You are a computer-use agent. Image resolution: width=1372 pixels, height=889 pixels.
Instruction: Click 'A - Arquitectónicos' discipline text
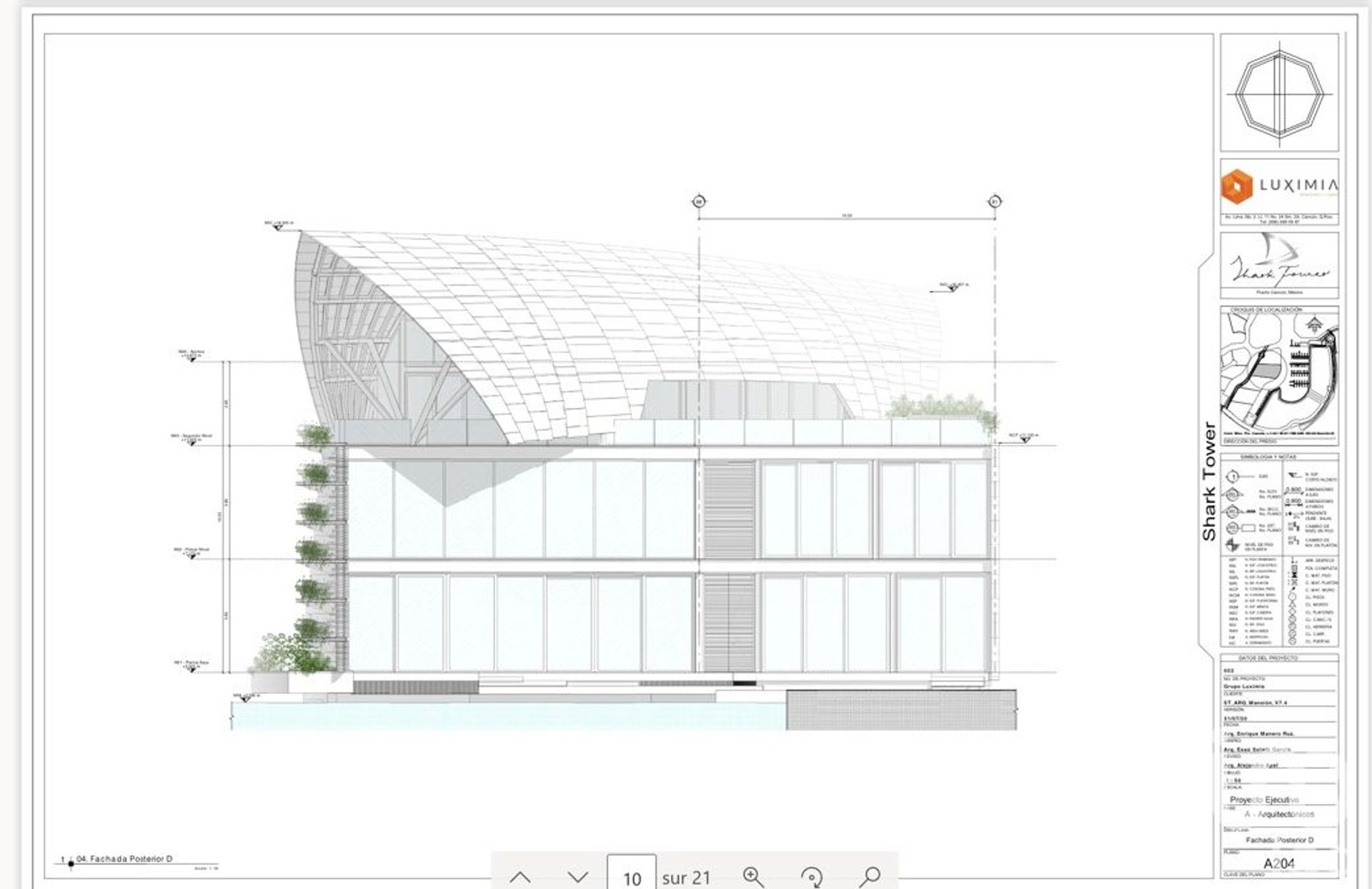click(1279, 814)
